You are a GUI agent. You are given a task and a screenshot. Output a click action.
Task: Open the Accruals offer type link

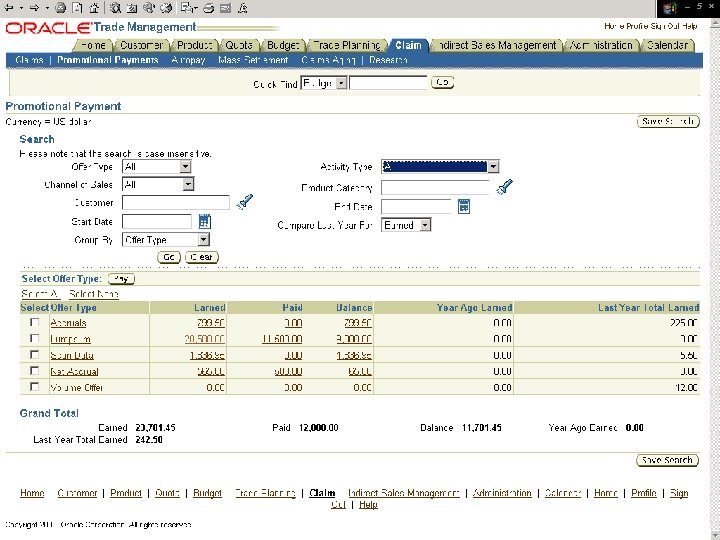(x=68, y=323)
